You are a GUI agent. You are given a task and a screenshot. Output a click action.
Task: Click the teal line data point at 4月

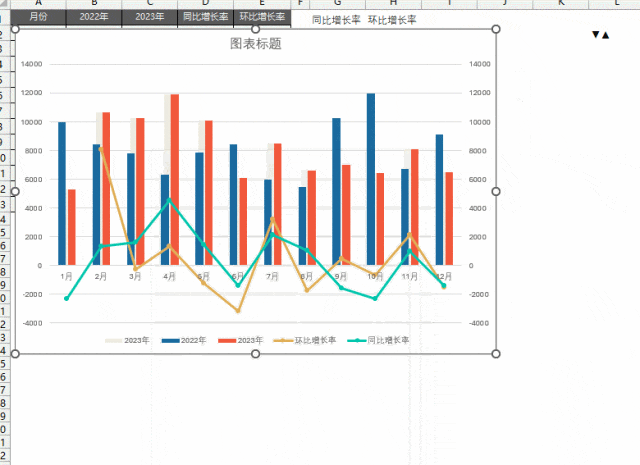coord(169,200)
